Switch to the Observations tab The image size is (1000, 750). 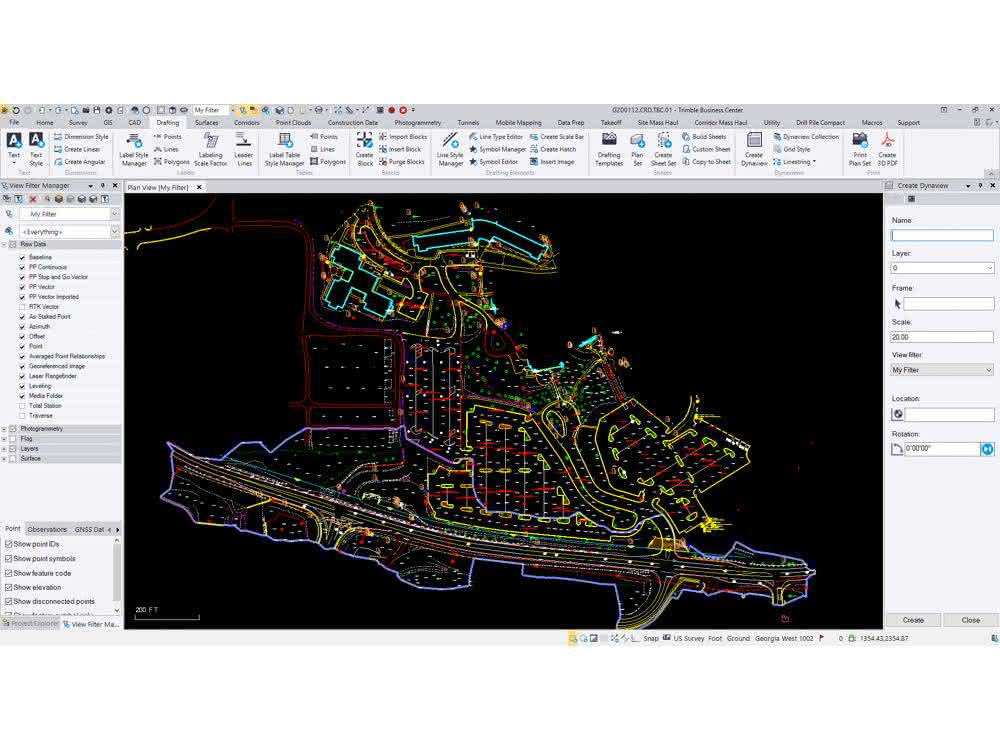(47, 529)
